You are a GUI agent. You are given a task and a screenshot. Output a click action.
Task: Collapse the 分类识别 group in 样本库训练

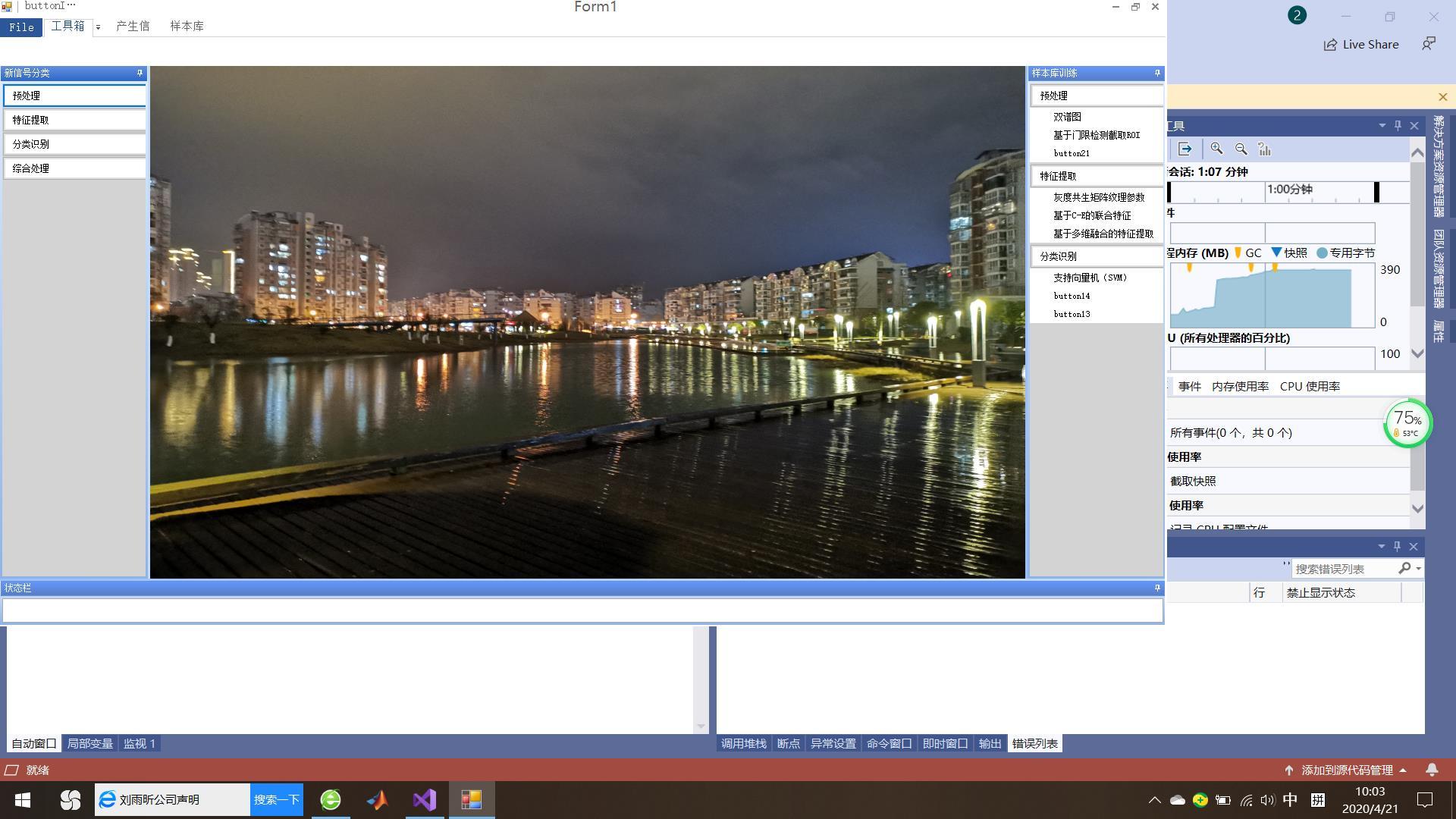tap(1097, 256)
